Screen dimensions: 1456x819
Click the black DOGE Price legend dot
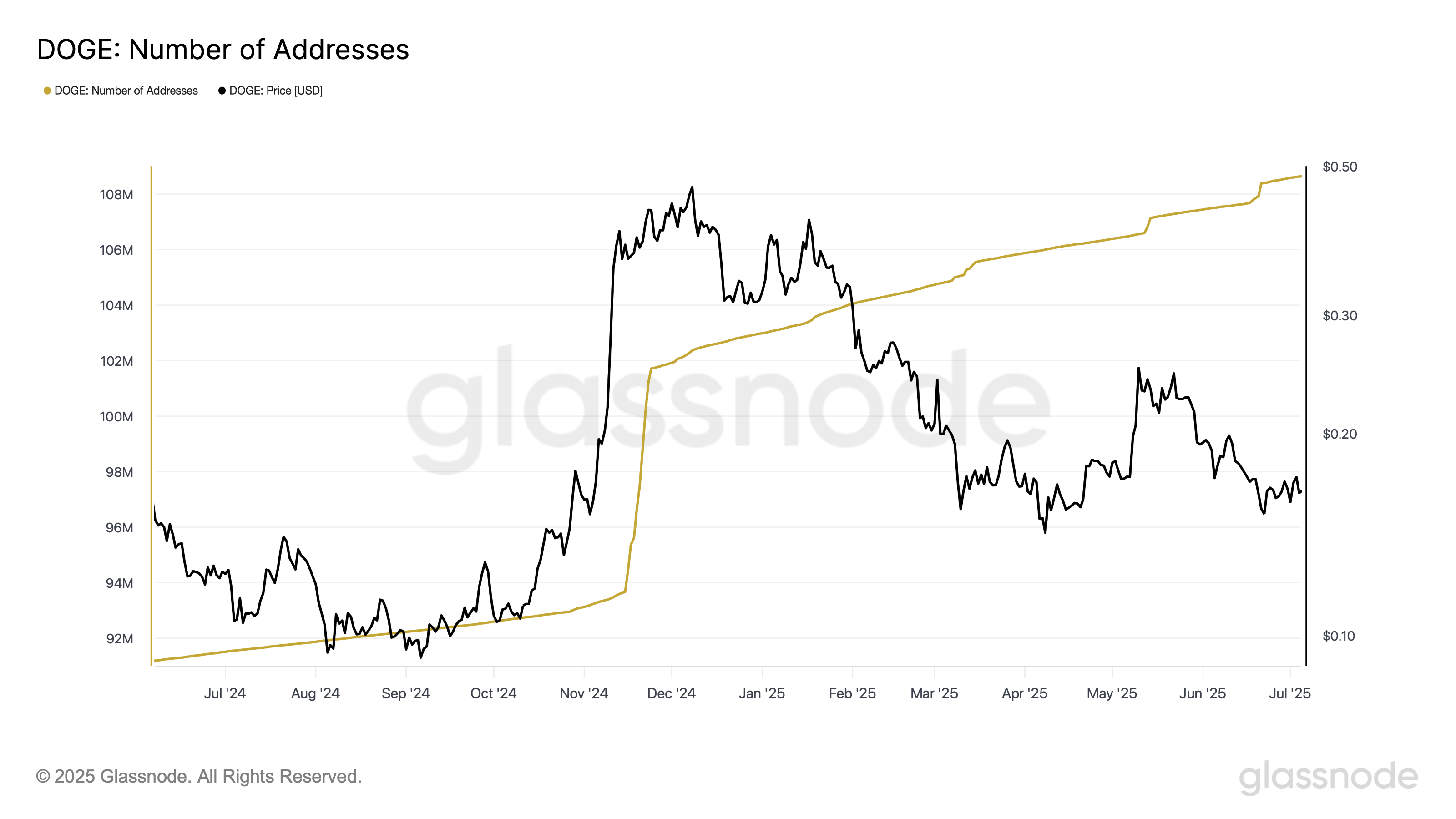[x=222, y=91]
